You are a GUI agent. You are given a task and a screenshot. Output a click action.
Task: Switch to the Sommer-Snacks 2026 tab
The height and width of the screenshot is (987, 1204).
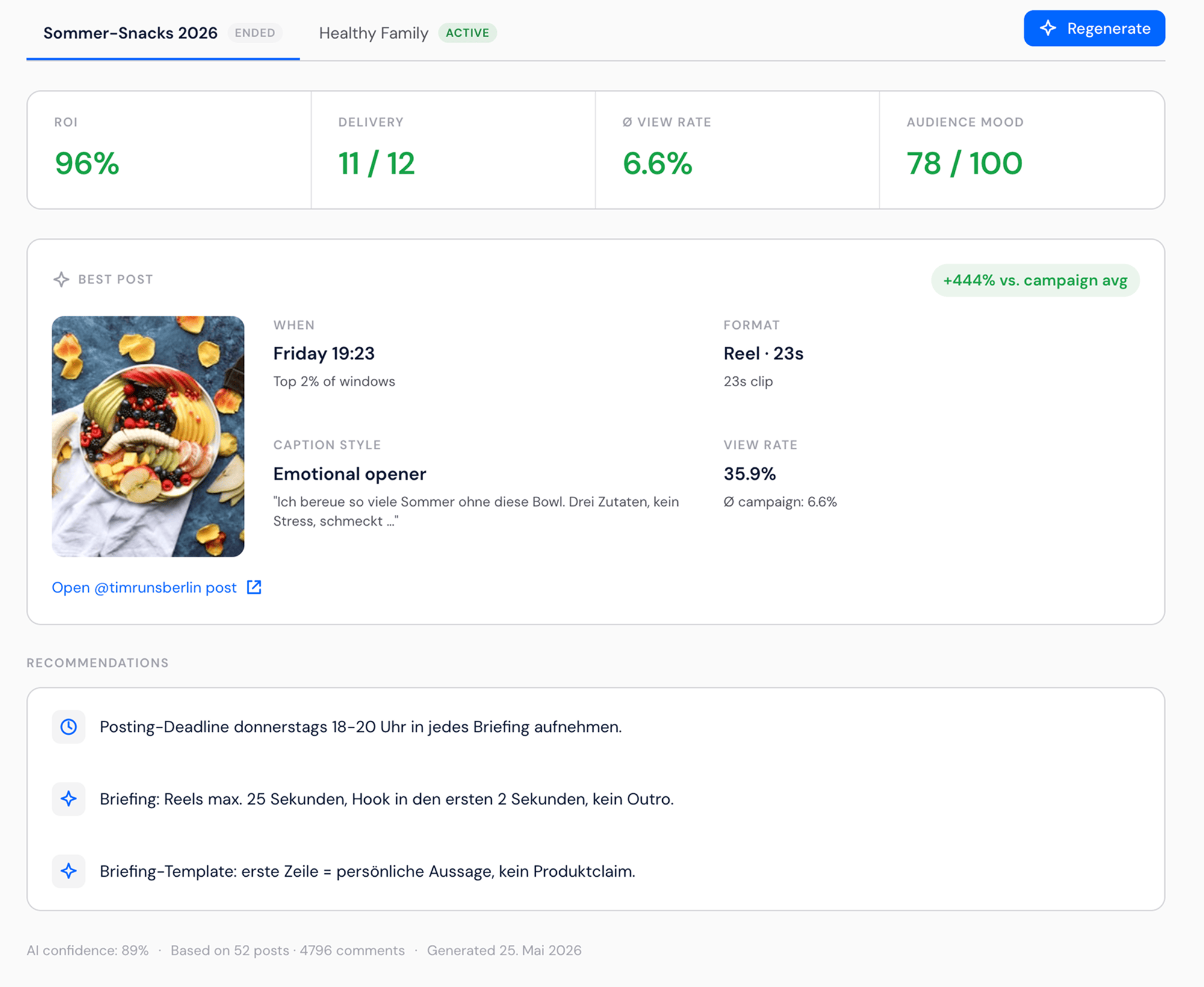coord(163,33)
